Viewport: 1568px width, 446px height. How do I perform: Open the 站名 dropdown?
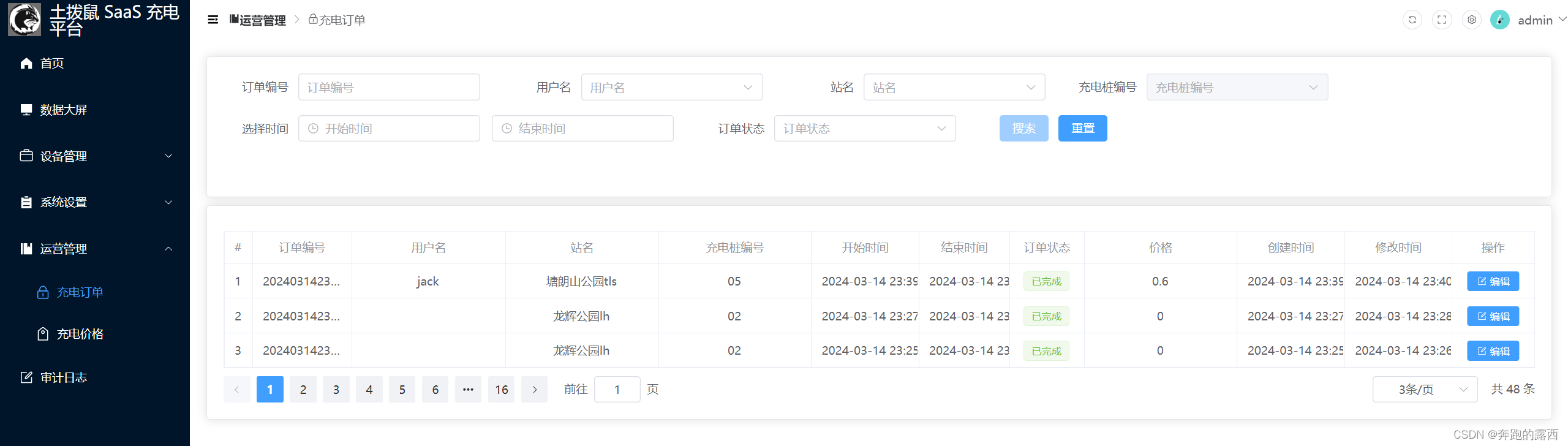(x=954, y=87)
